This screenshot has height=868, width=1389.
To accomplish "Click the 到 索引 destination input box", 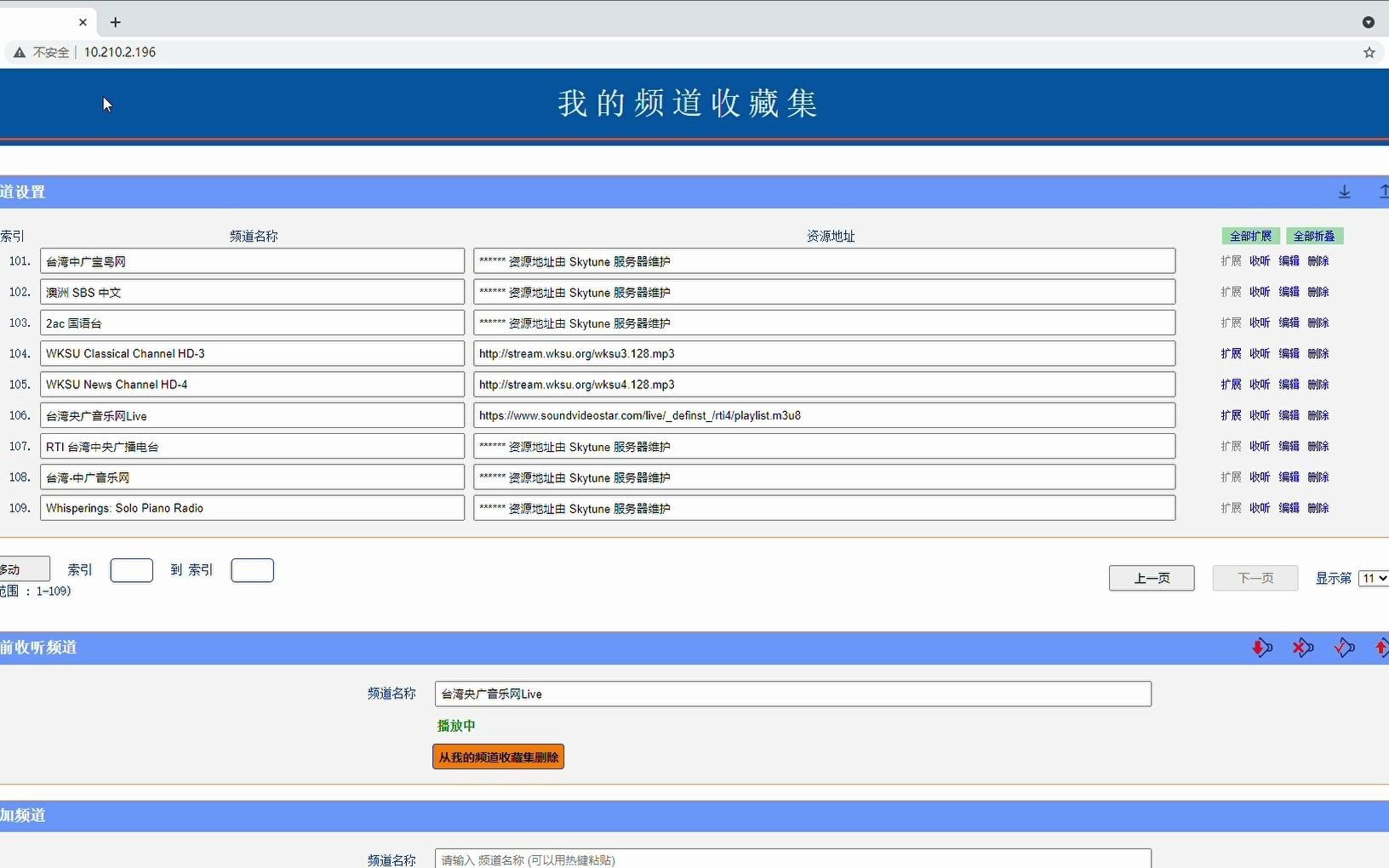I will click(253, 570).
